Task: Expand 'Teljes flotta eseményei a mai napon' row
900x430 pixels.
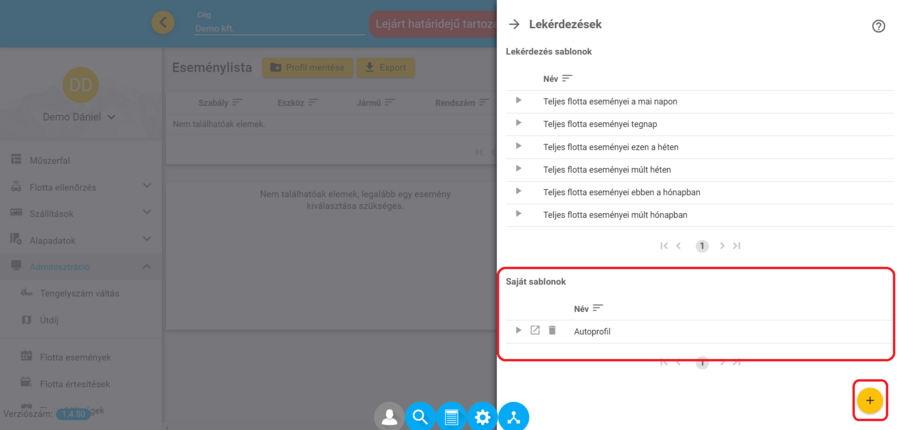Action: pyautogui.click(x=518, y=100)
